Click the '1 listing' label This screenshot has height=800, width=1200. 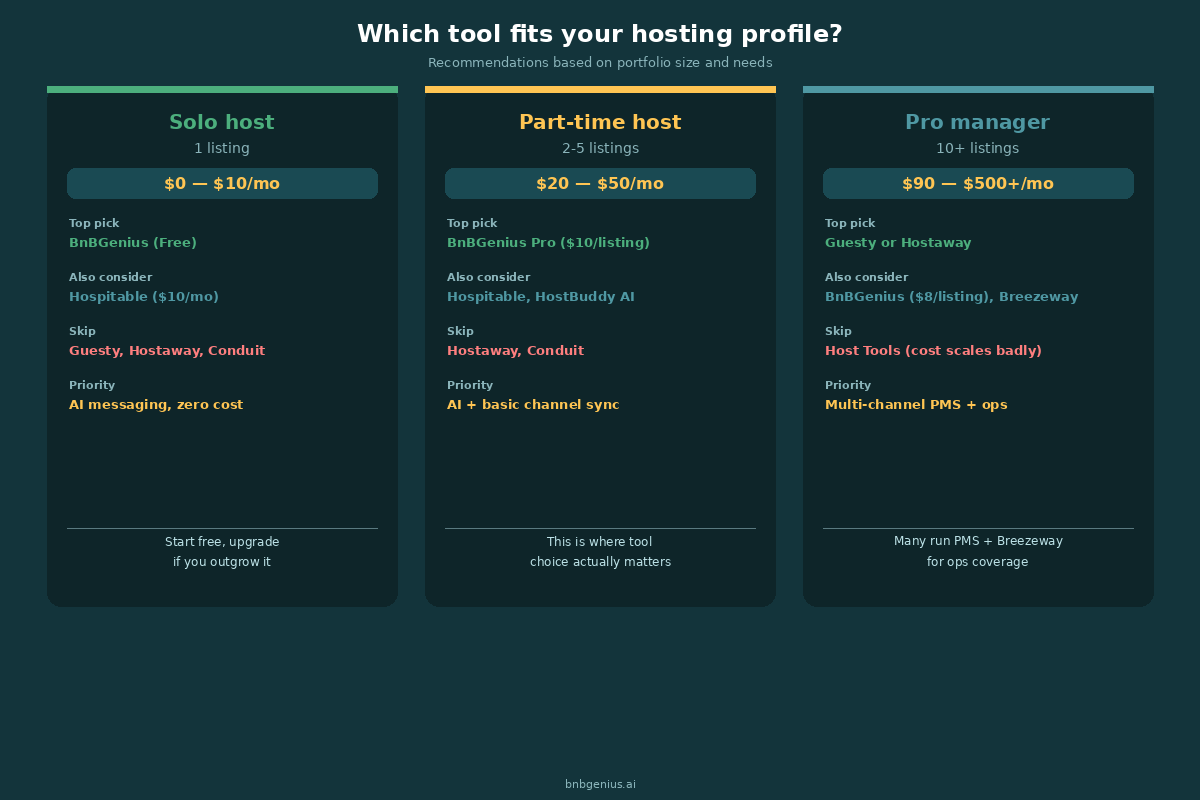[222, 148]
